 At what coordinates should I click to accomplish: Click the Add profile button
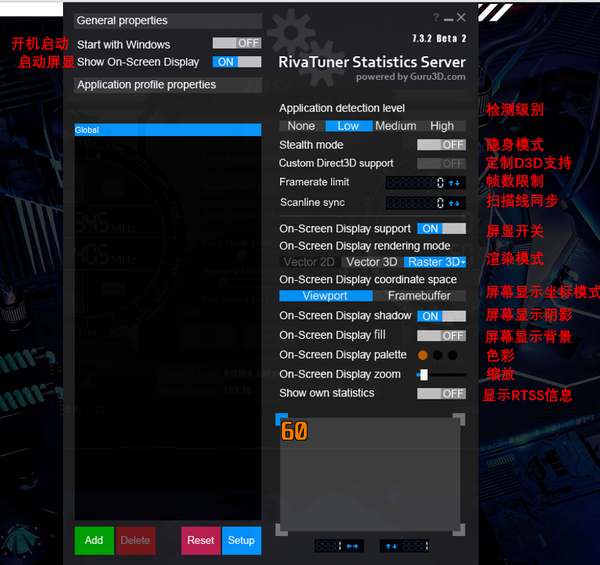pyautogui.click(x=94, y=541)
